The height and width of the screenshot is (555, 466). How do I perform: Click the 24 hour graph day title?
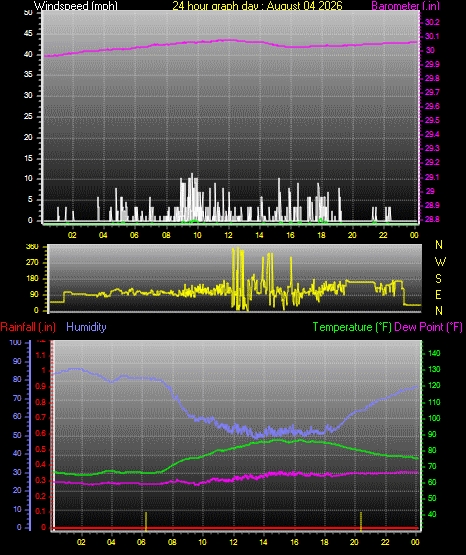257,5
